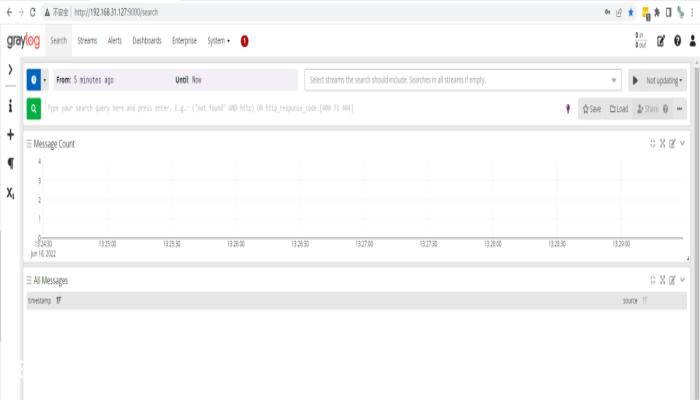Image resolution: width=700 pixels, height=400 pixels.
Task: Save the current search
Action: coord(592,109)
